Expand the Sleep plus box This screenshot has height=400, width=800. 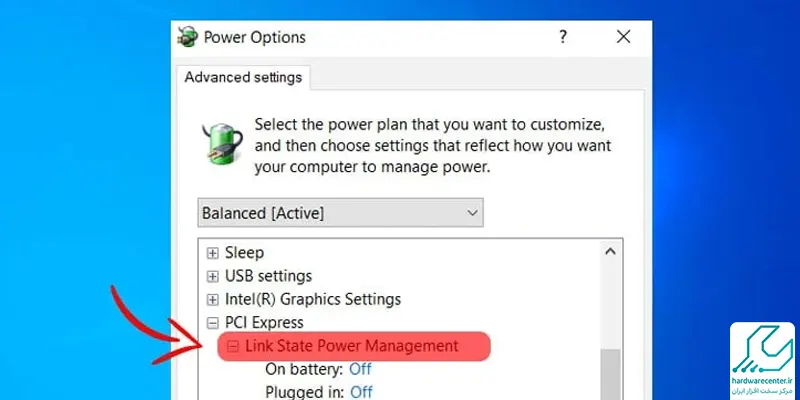[212, 253]
